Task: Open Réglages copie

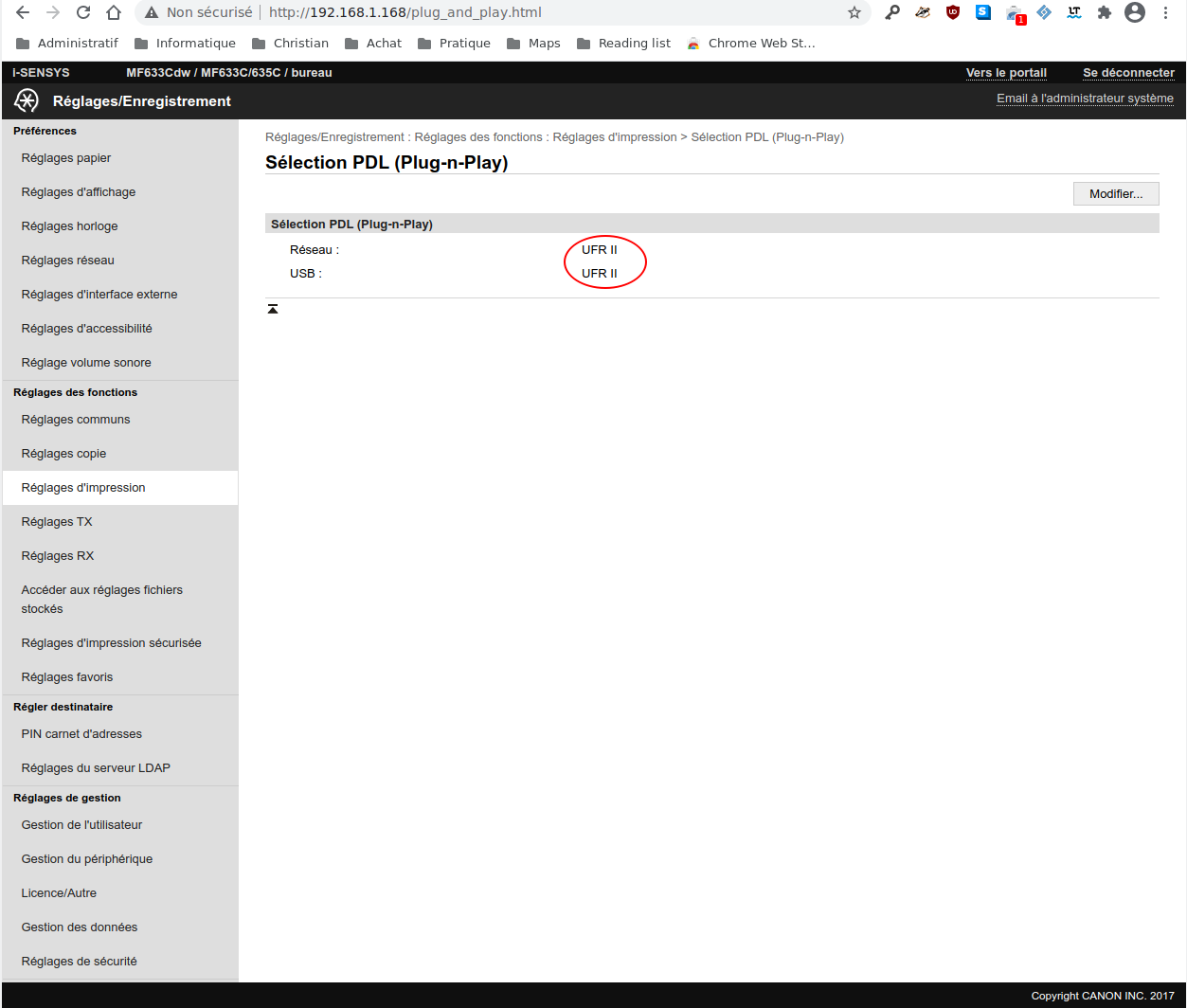Action: 119,454
